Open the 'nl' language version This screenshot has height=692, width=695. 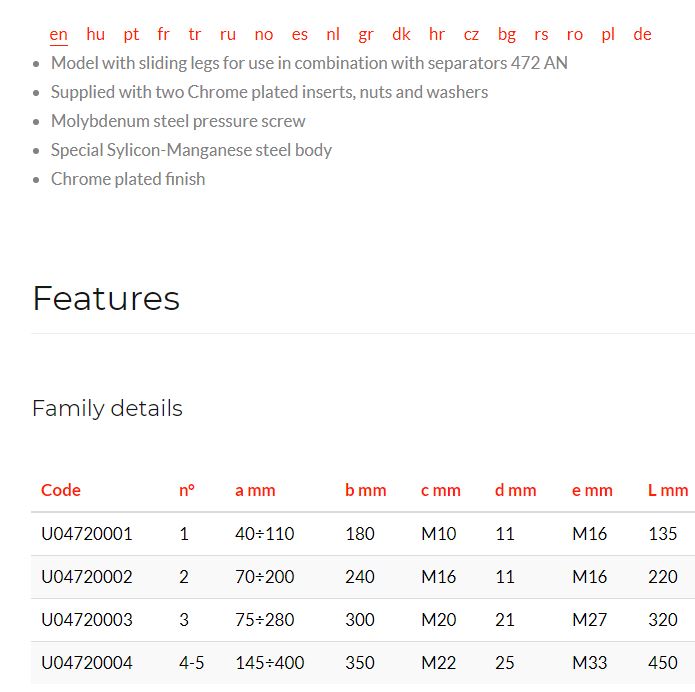[333, 34]
